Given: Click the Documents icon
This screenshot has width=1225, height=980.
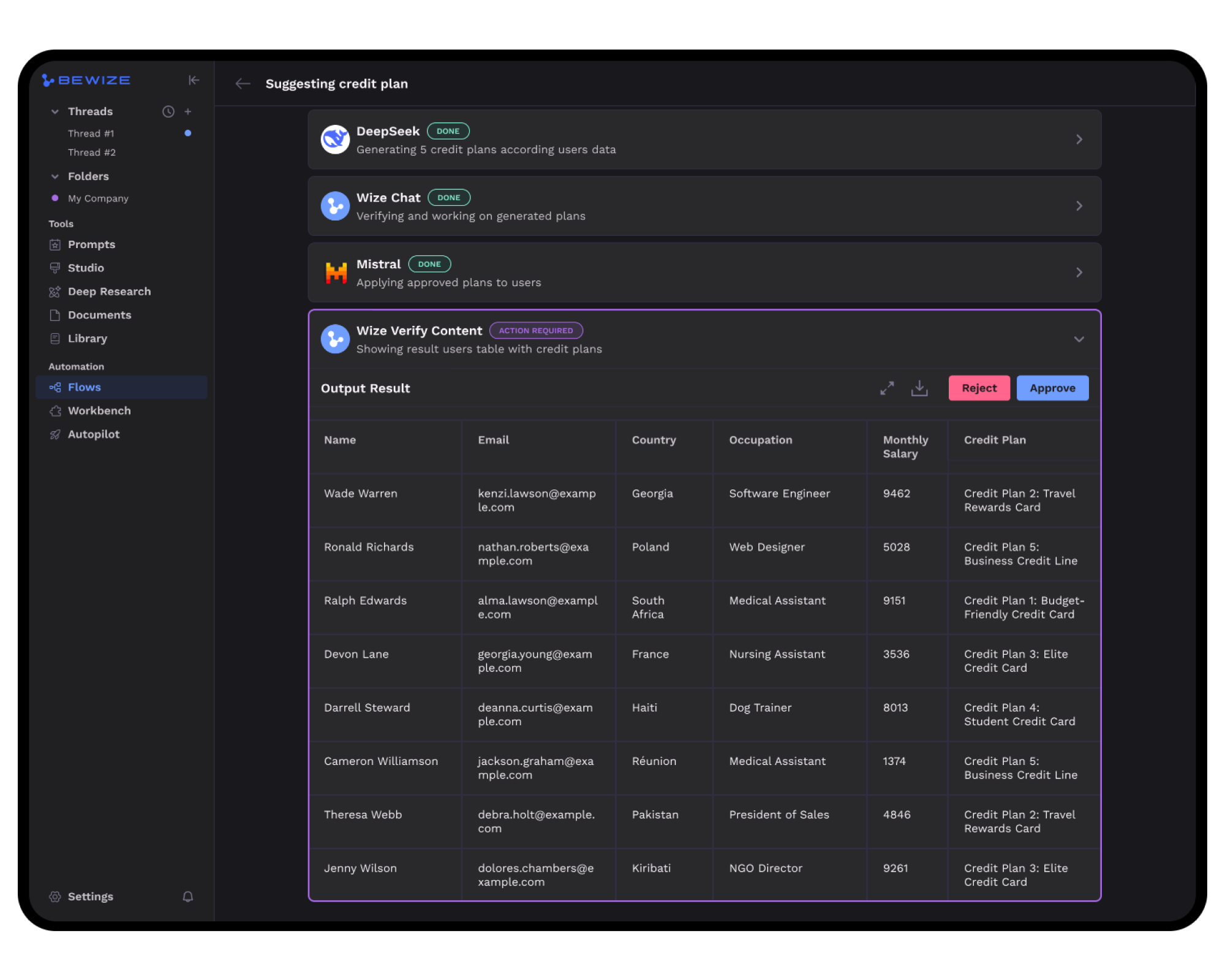Looking at the screenshot, I should 55,315.
